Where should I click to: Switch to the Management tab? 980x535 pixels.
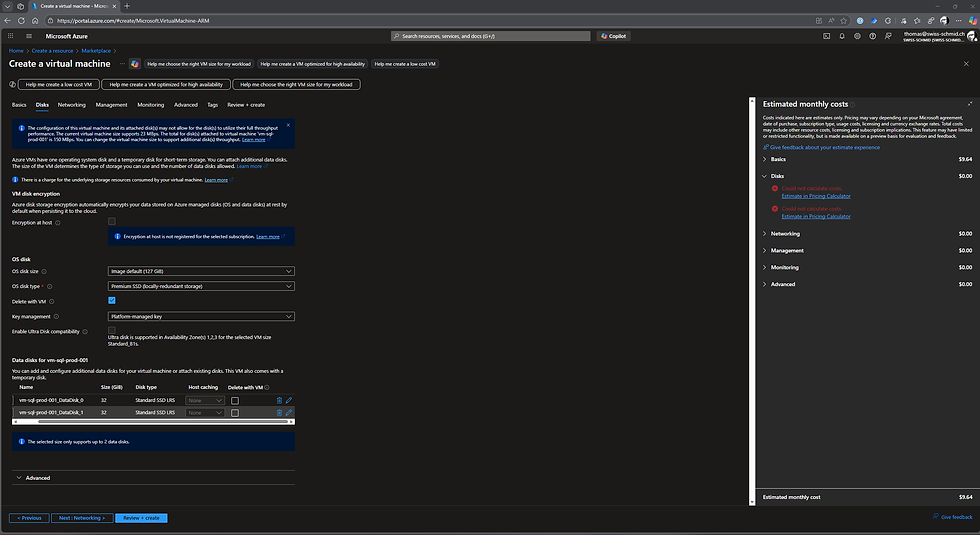pos(111,105)
